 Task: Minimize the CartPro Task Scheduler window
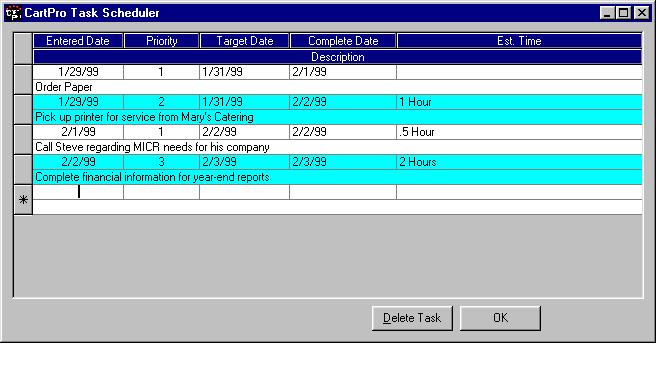click(x=607, y=13)
